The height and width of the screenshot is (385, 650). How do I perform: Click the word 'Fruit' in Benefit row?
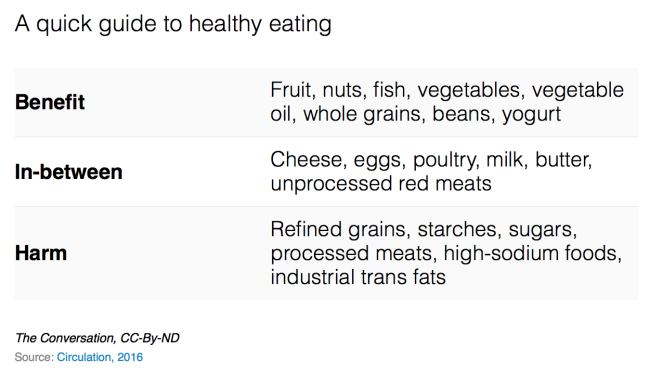[291, 90]
